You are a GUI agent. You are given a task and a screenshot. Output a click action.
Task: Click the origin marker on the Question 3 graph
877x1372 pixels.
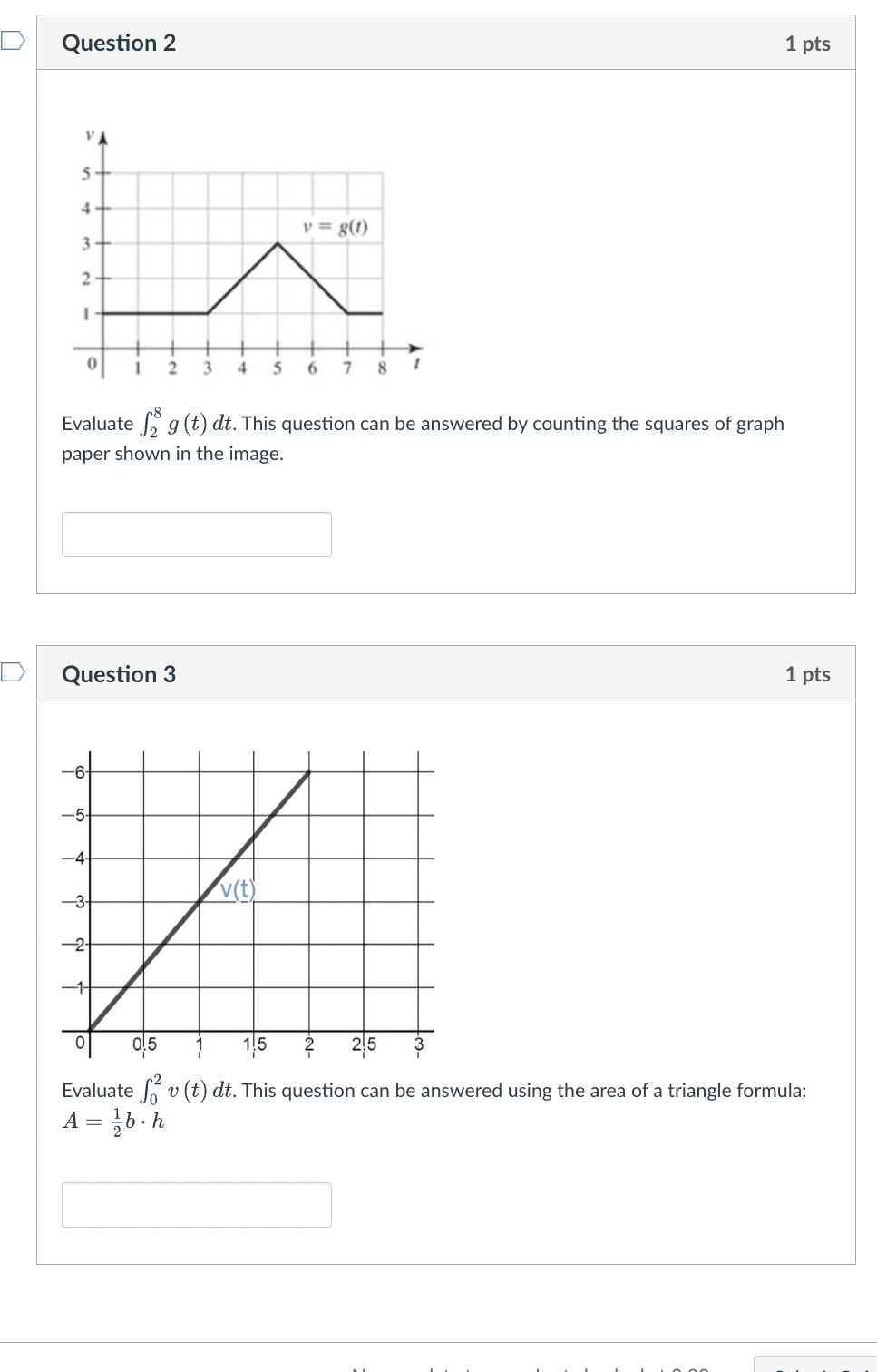(x=81, y=1042)
